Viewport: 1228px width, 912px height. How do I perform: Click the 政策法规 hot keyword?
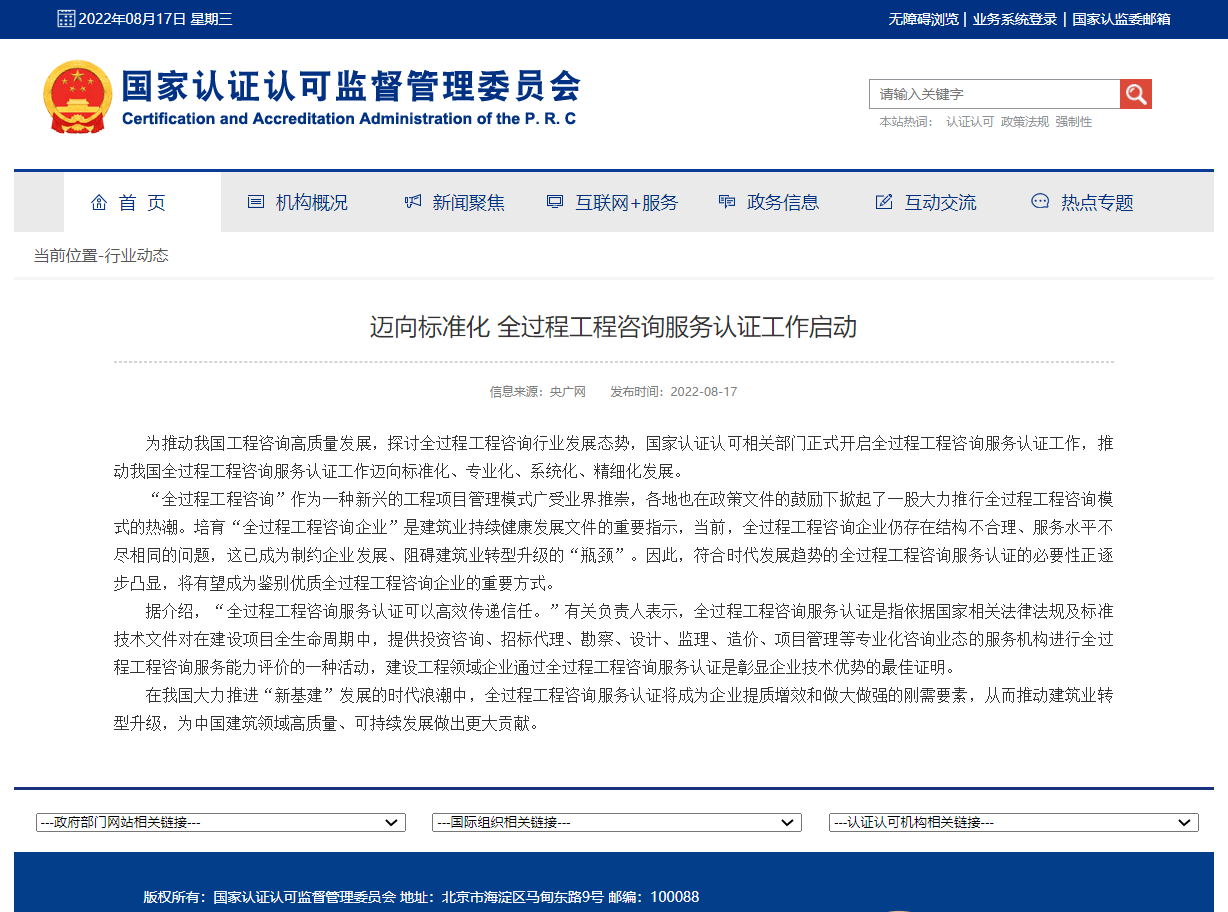(x=1025, y=121)
